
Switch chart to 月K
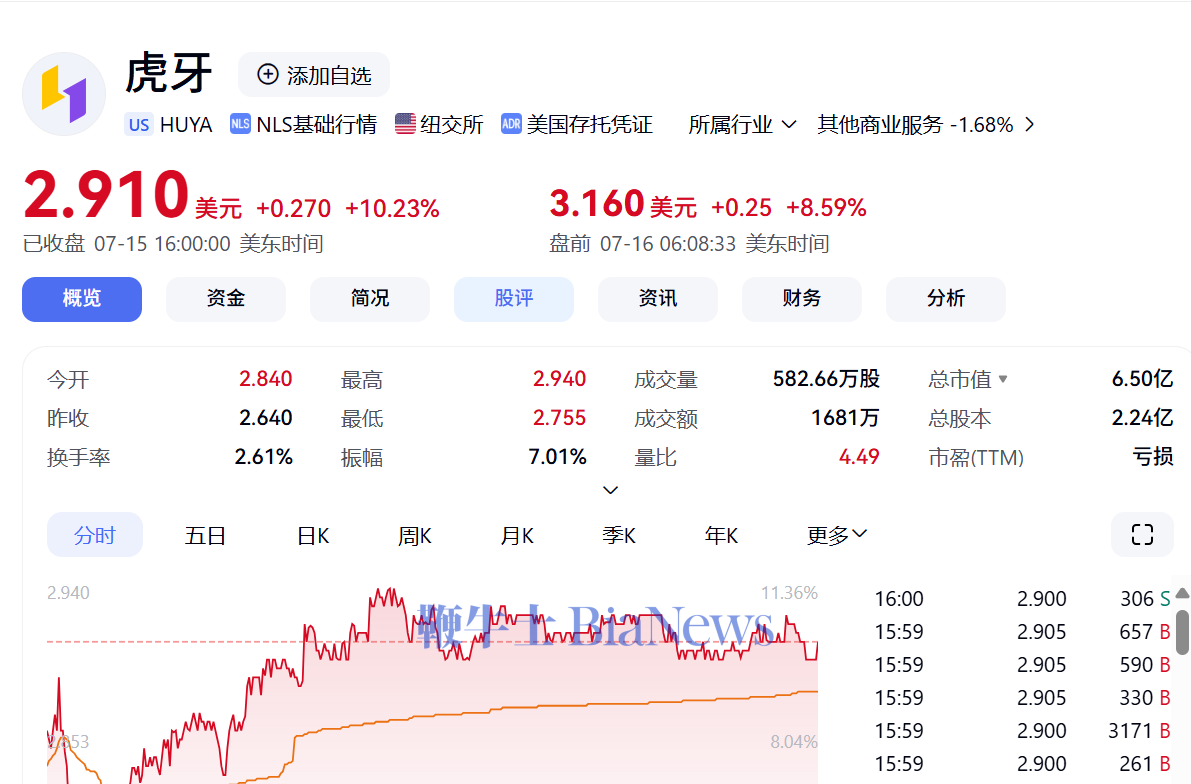(x=517, y=536)
